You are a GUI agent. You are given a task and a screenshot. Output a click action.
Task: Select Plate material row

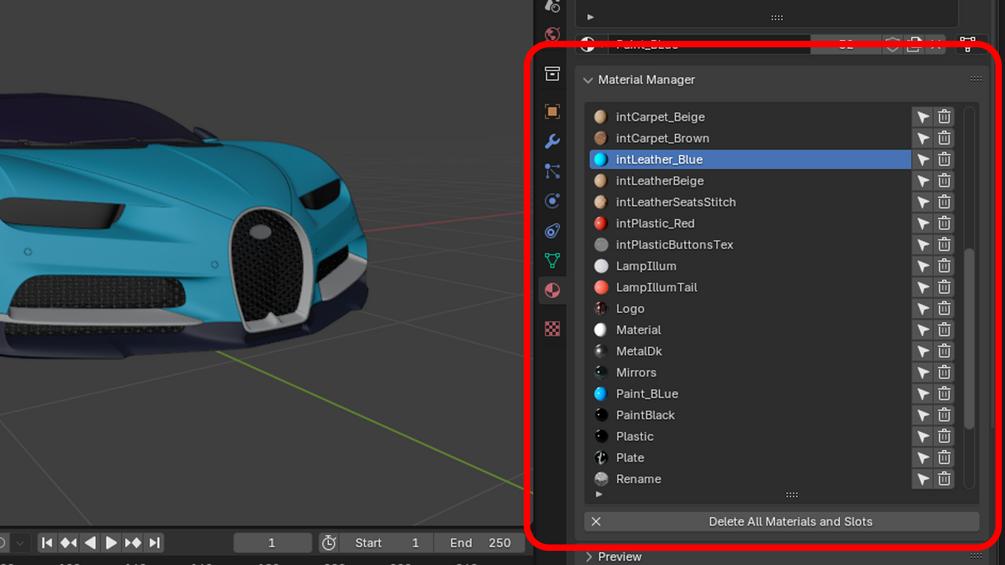(x=750, y=457)
